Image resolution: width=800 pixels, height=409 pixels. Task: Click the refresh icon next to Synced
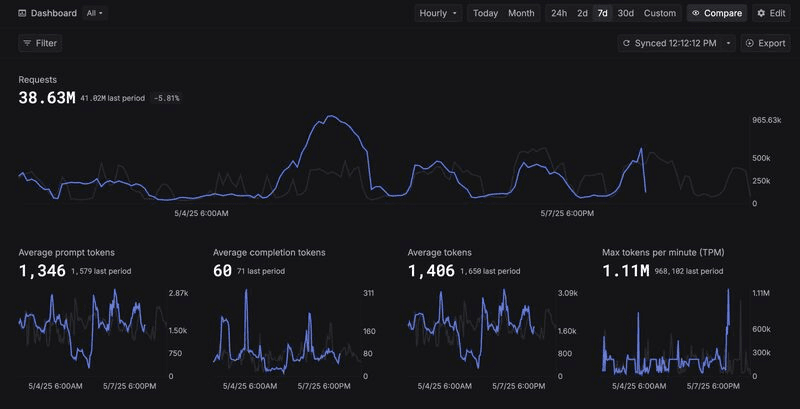(x=626, y=43)
